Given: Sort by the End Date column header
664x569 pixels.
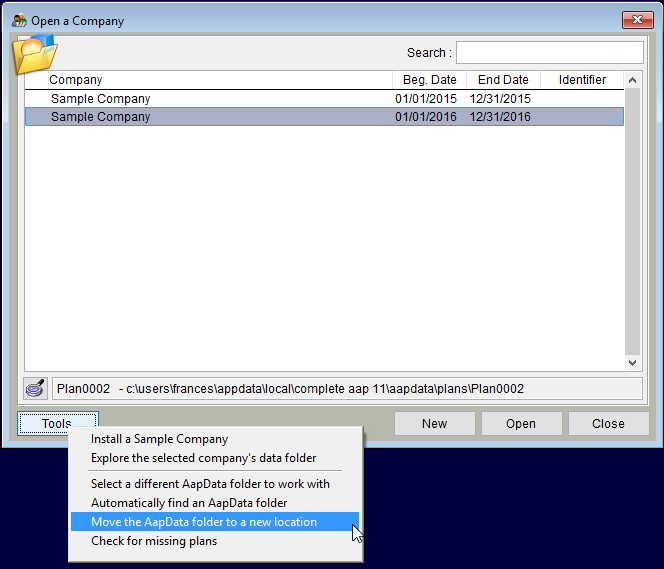Looking at the screenshot, I should pyautogui.click(x=503, y=80).
